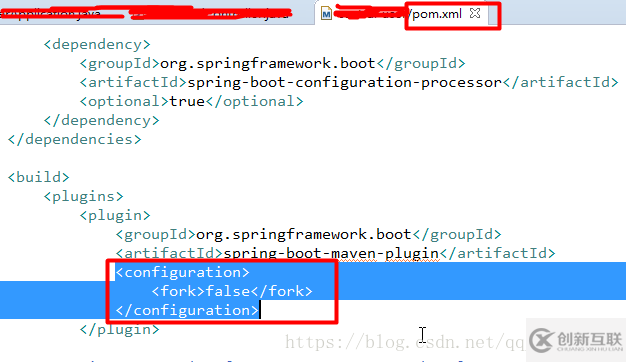Screen dimensions: 626x362
Task: Click the closing plugin tag
Action: coord(119,330)
